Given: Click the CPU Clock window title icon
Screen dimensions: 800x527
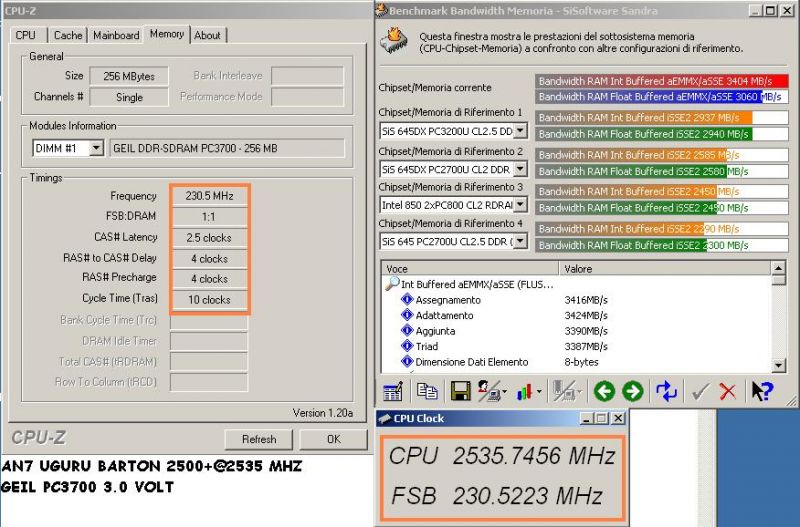Looking at the screenshot, I should click(385, 418).
